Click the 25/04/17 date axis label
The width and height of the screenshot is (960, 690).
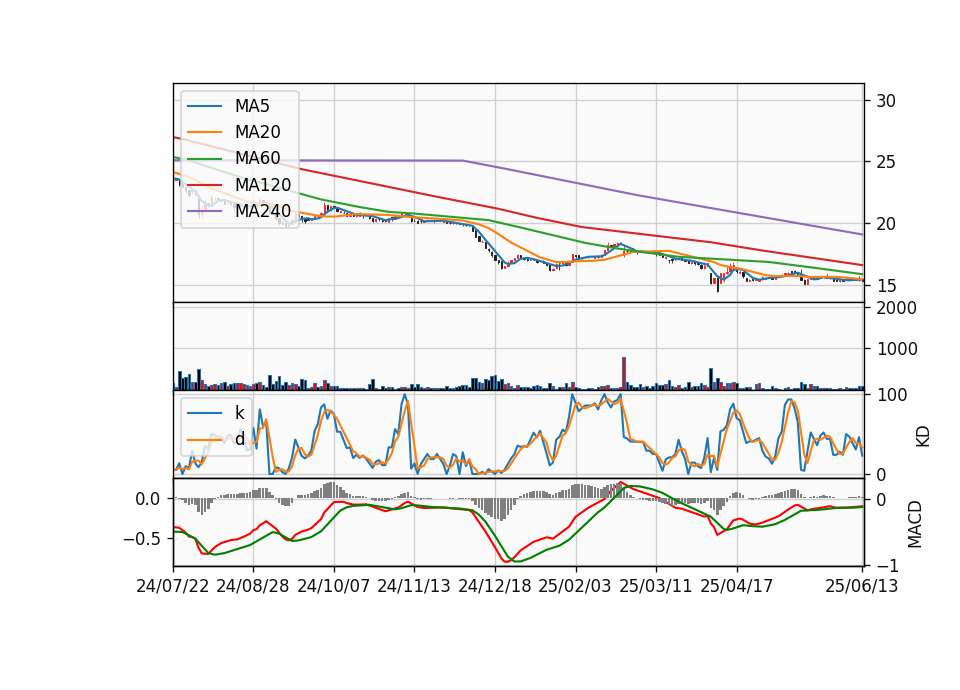coord(737,586)
